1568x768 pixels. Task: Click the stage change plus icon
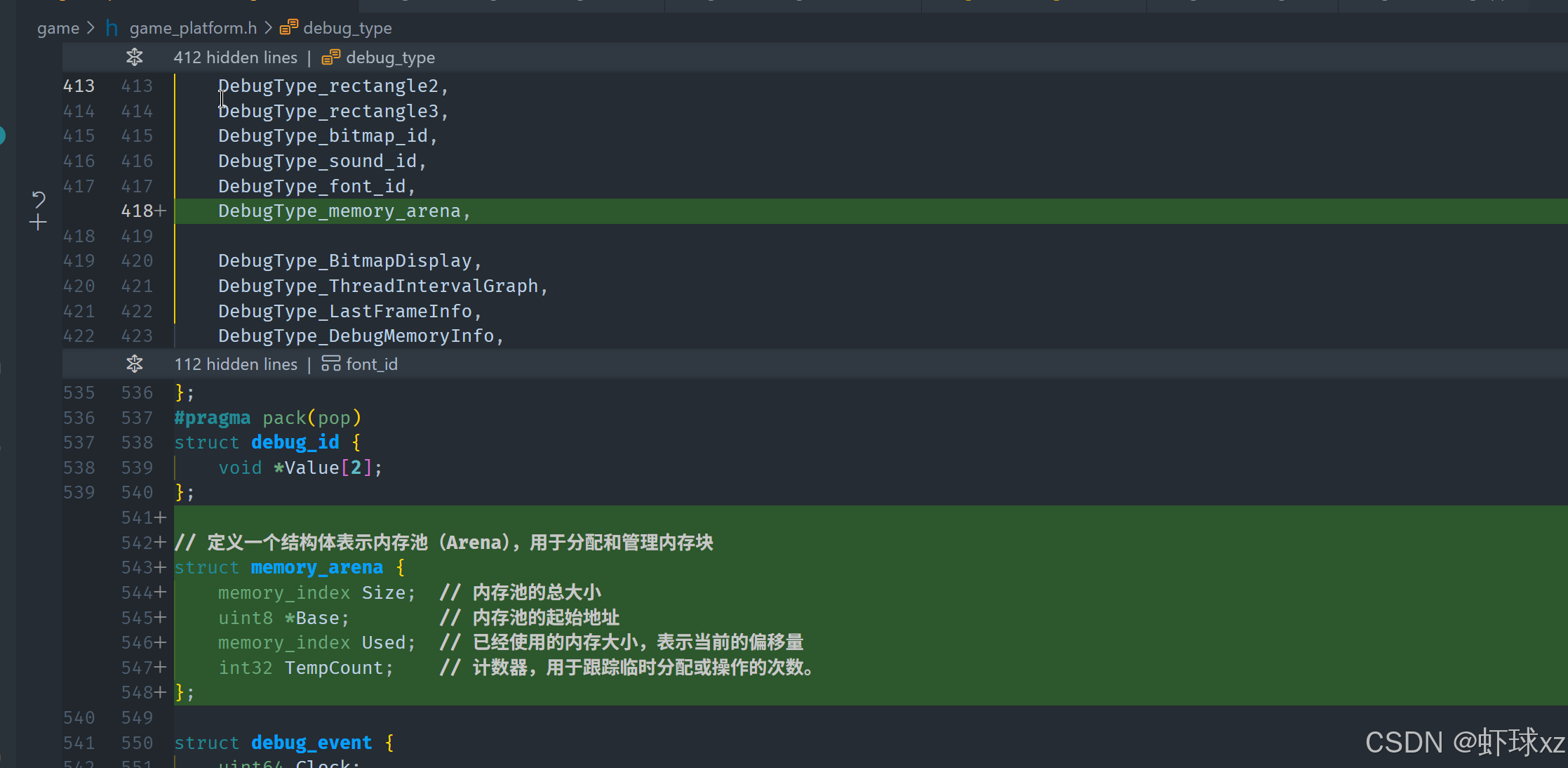[x=39, y=223]
